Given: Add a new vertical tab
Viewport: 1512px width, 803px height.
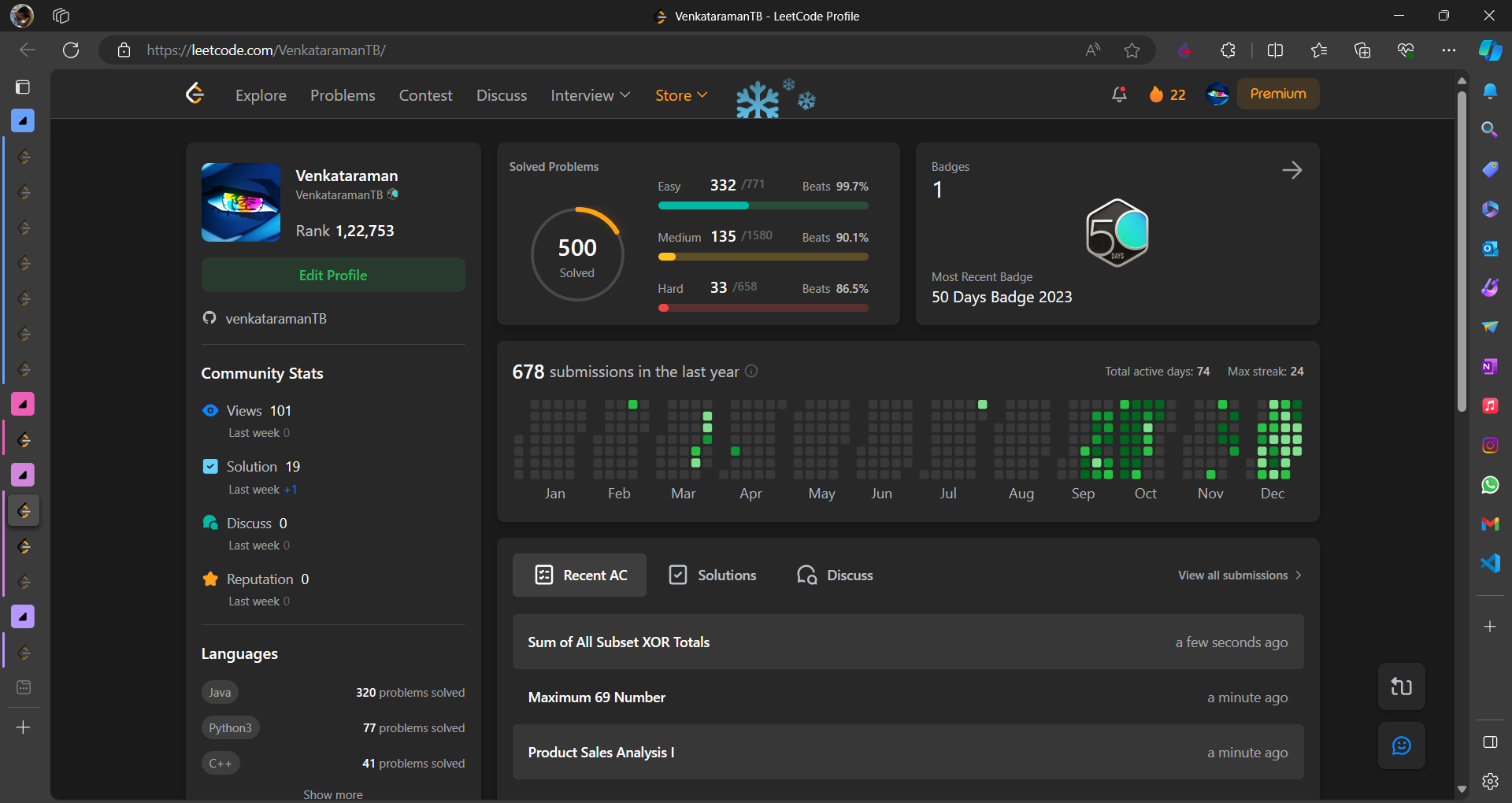Looking at the screenshot, I should [24, 727].
